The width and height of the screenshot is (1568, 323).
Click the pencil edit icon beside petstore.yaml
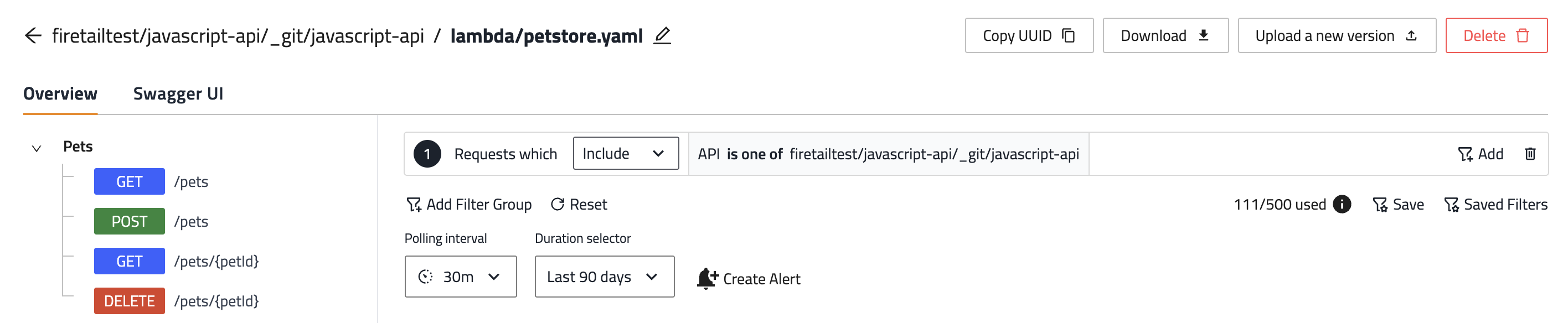[x=662, y=36]
